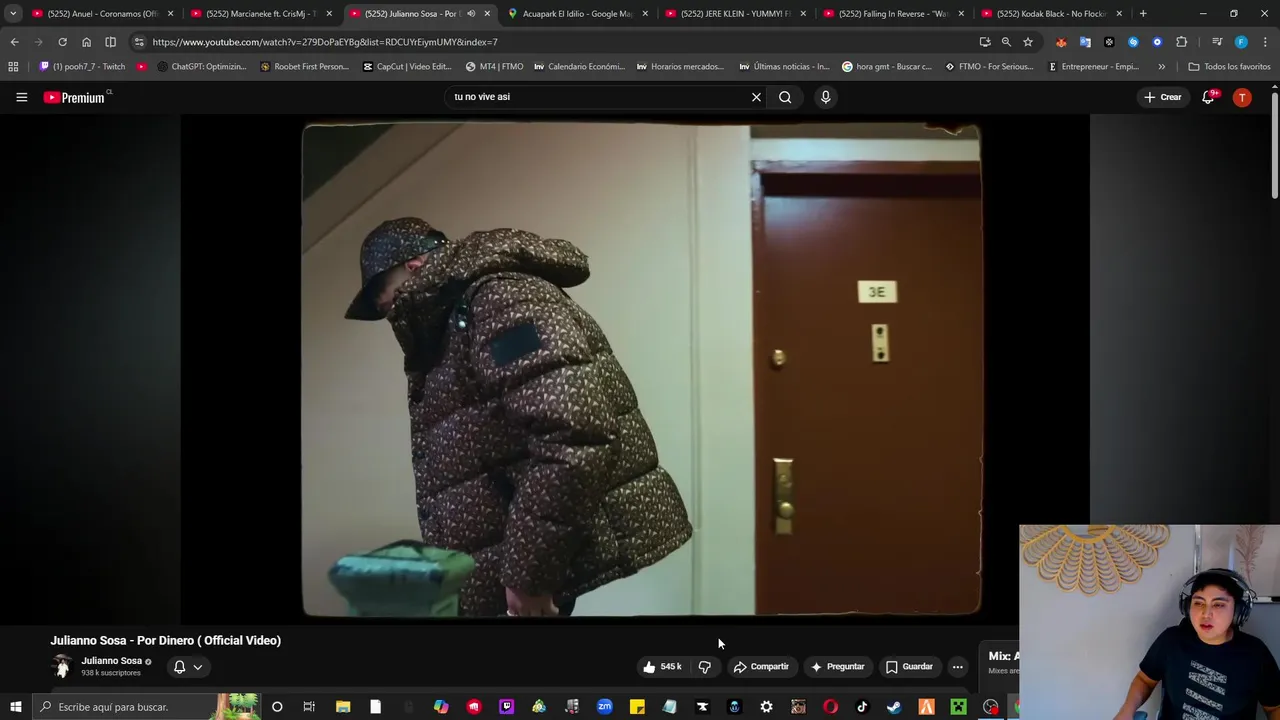Clear the search text with the X
This screenshot has height=720, width=1280.
coord(756,97)
